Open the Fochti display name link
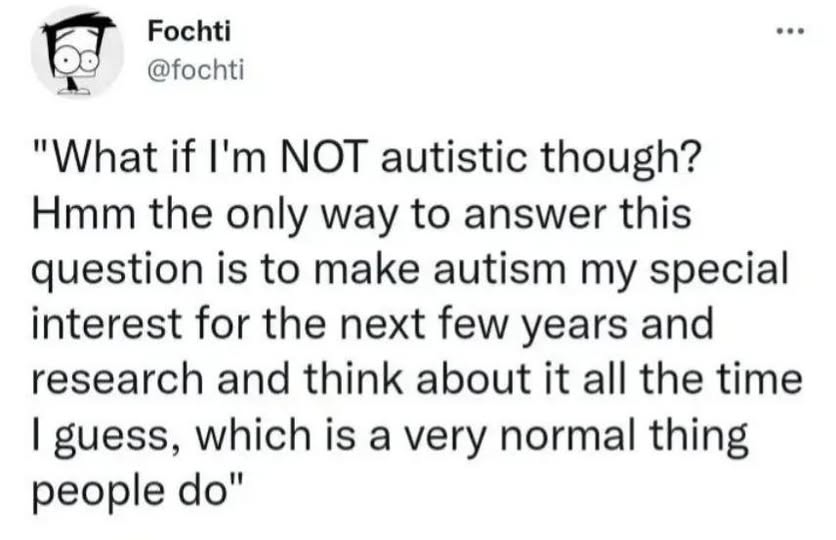 click(x=188, y=30)
